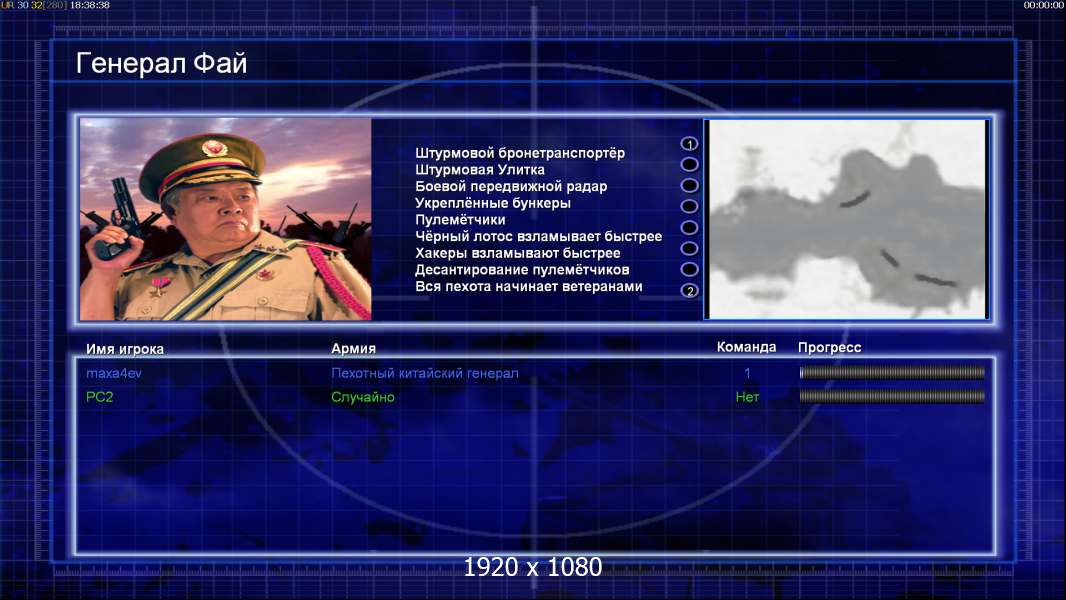The height and width of the screenshot is (600, 1066).
Task: Click 'Пехотный китайский генерал' army entry
Action: click(x=425, y=373)
